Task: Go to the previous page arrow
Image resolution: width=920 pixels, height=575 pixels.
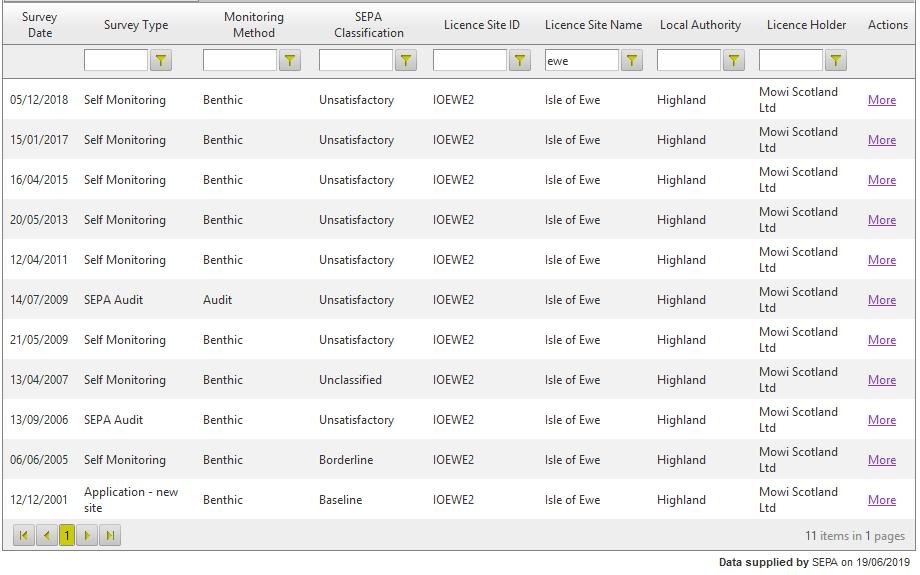Action: tap(46, 536)
